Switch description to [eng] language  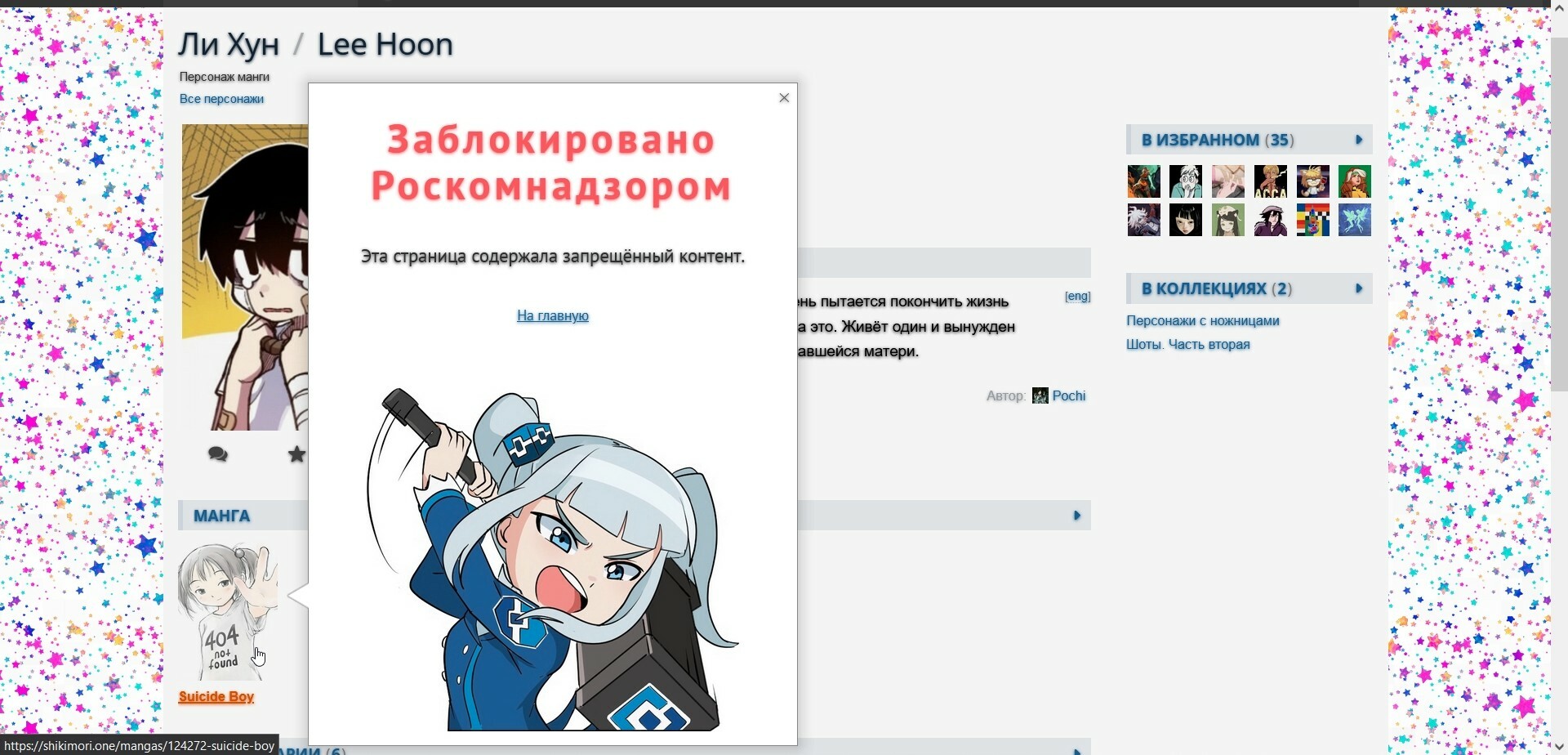[x=1077, y=297]
